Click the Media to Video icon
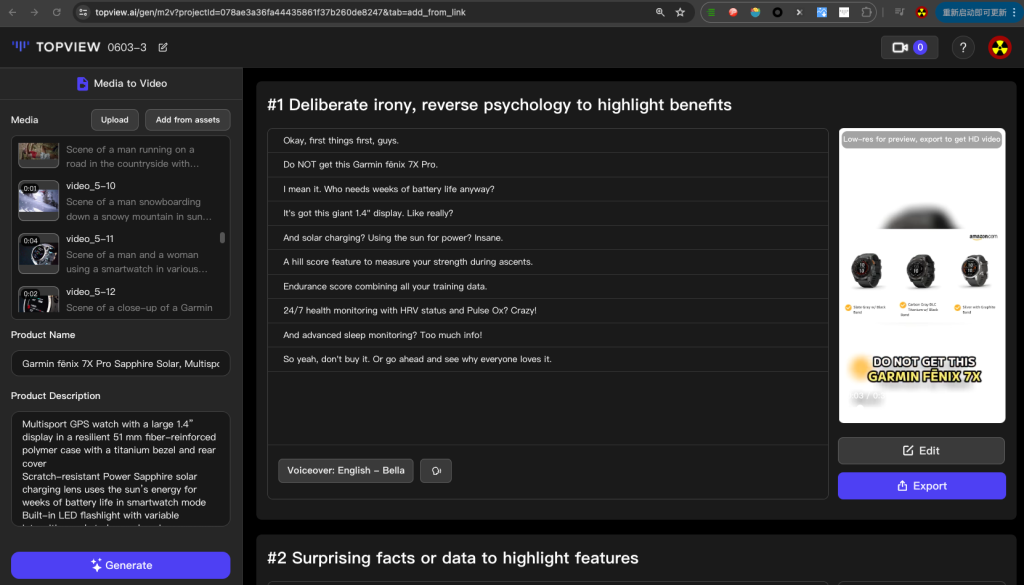1024x585 pixels. click(x=82, y=84)
